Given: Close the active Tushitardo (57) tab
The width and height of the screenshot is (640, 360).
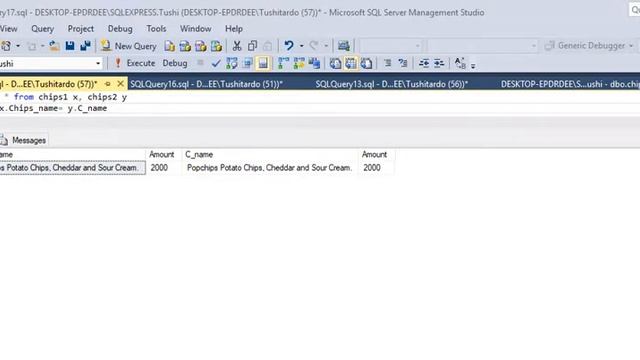Looking at the screenshot, I should 120,84.
